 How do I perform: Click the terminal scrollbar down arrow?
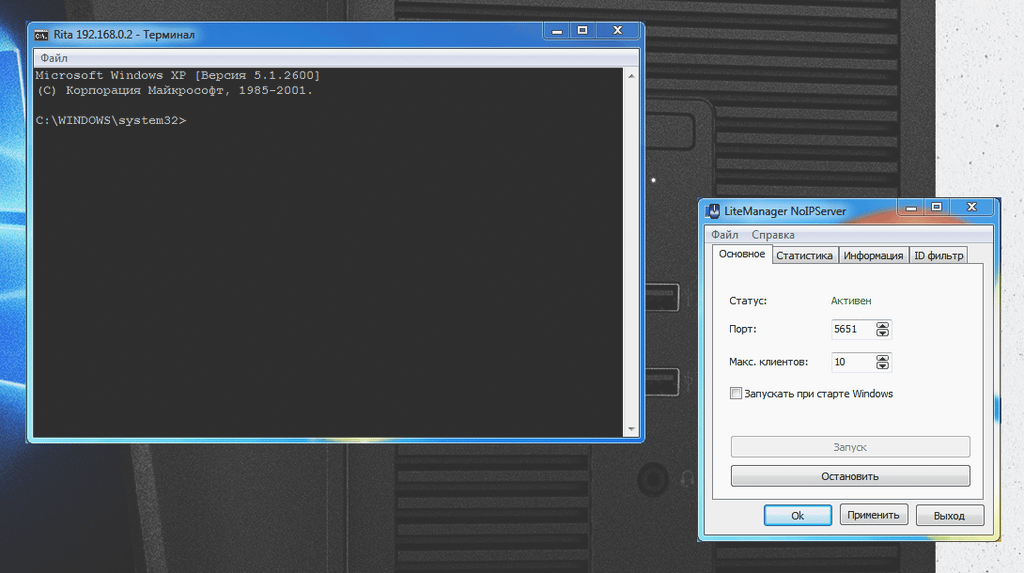[x=631, y=429]
